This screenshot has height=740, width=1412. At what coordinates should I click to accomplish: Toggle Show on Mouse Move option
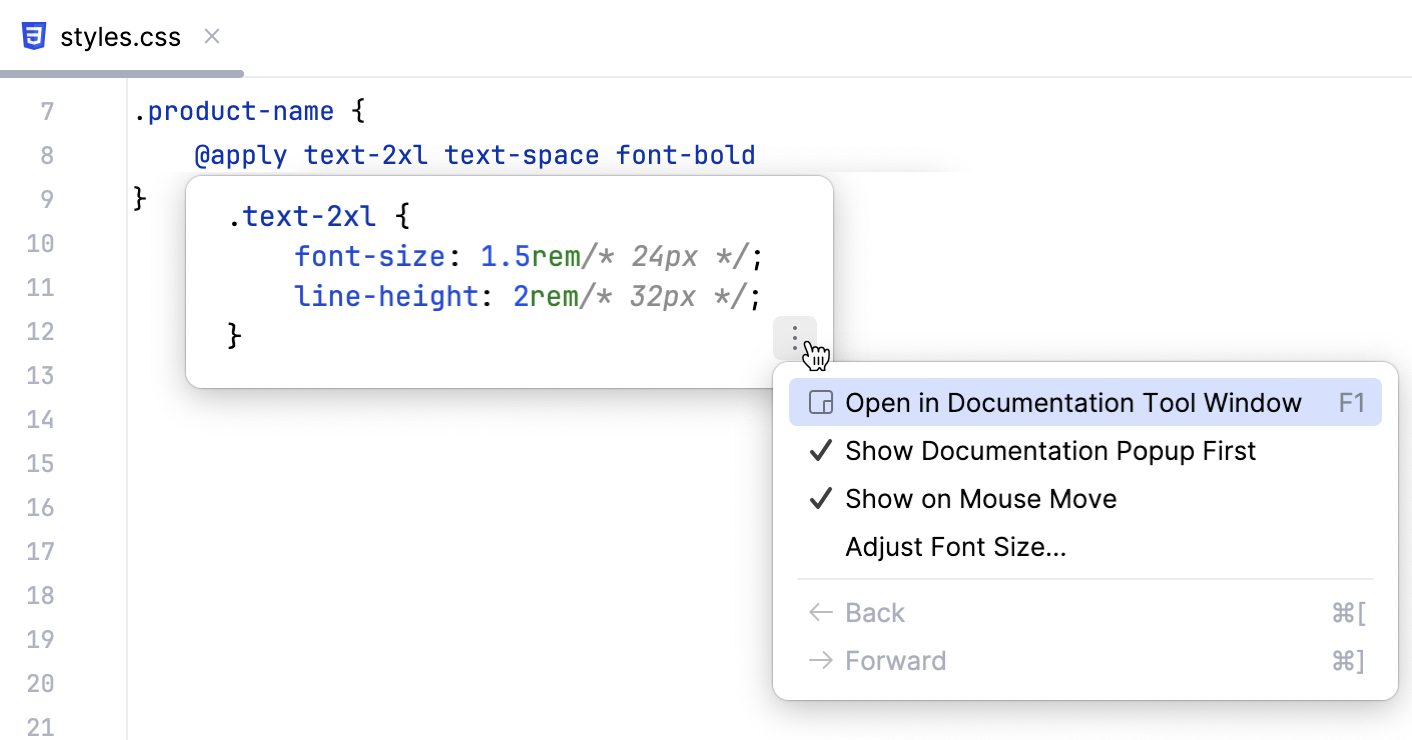[x=1085, y=499]
